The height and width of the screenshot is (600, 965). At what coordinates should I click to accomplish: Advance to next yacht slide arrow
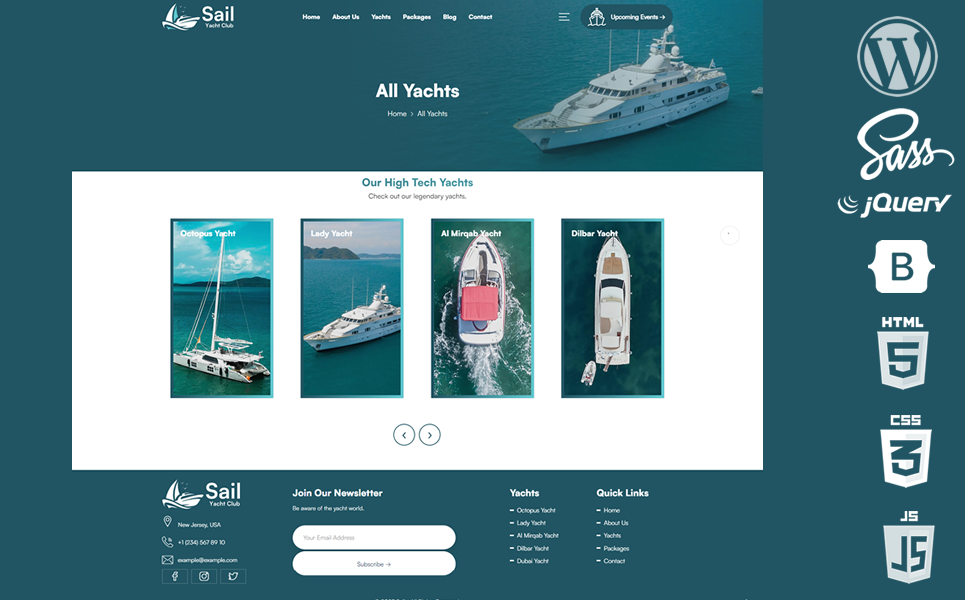tap(430, 435)
